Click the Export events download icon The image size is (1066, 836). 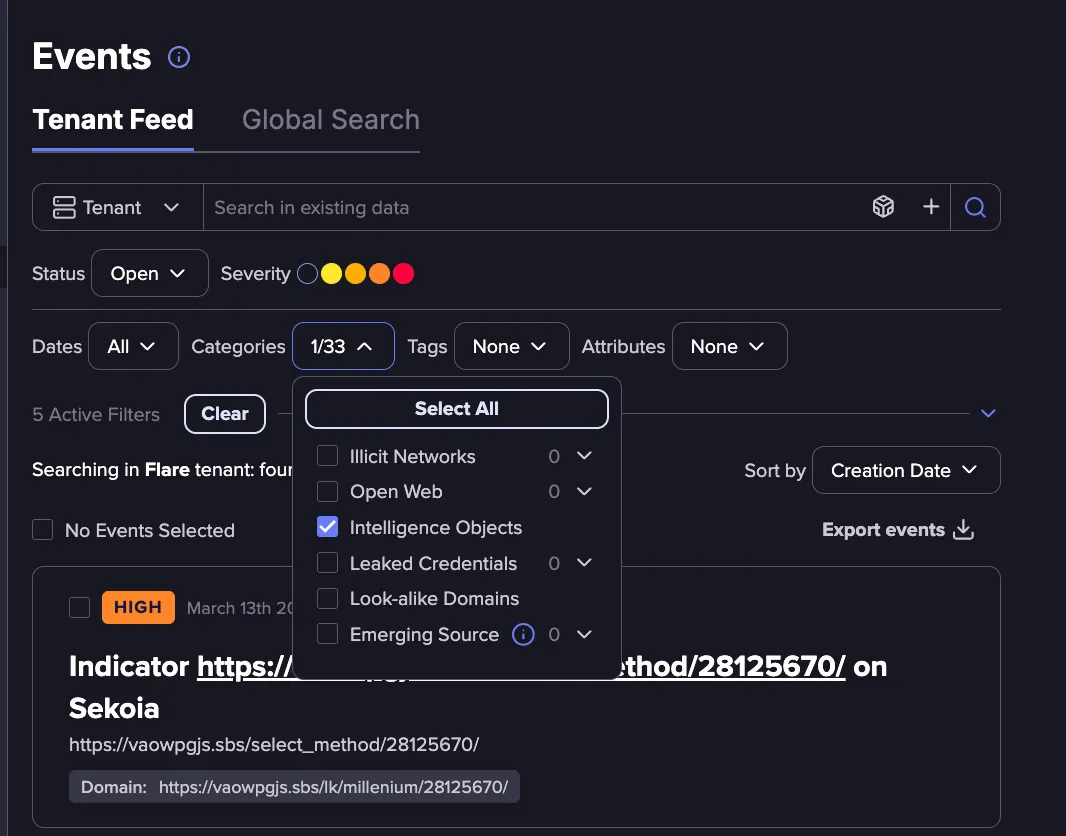(963, 529)
